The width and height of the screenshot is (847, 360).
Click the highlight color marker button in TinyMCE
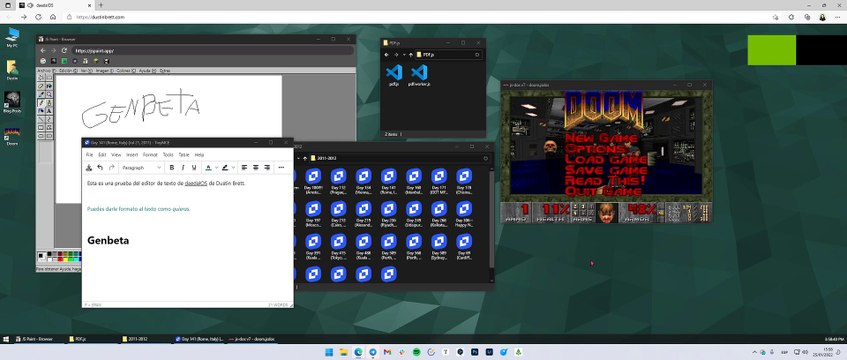225,168
